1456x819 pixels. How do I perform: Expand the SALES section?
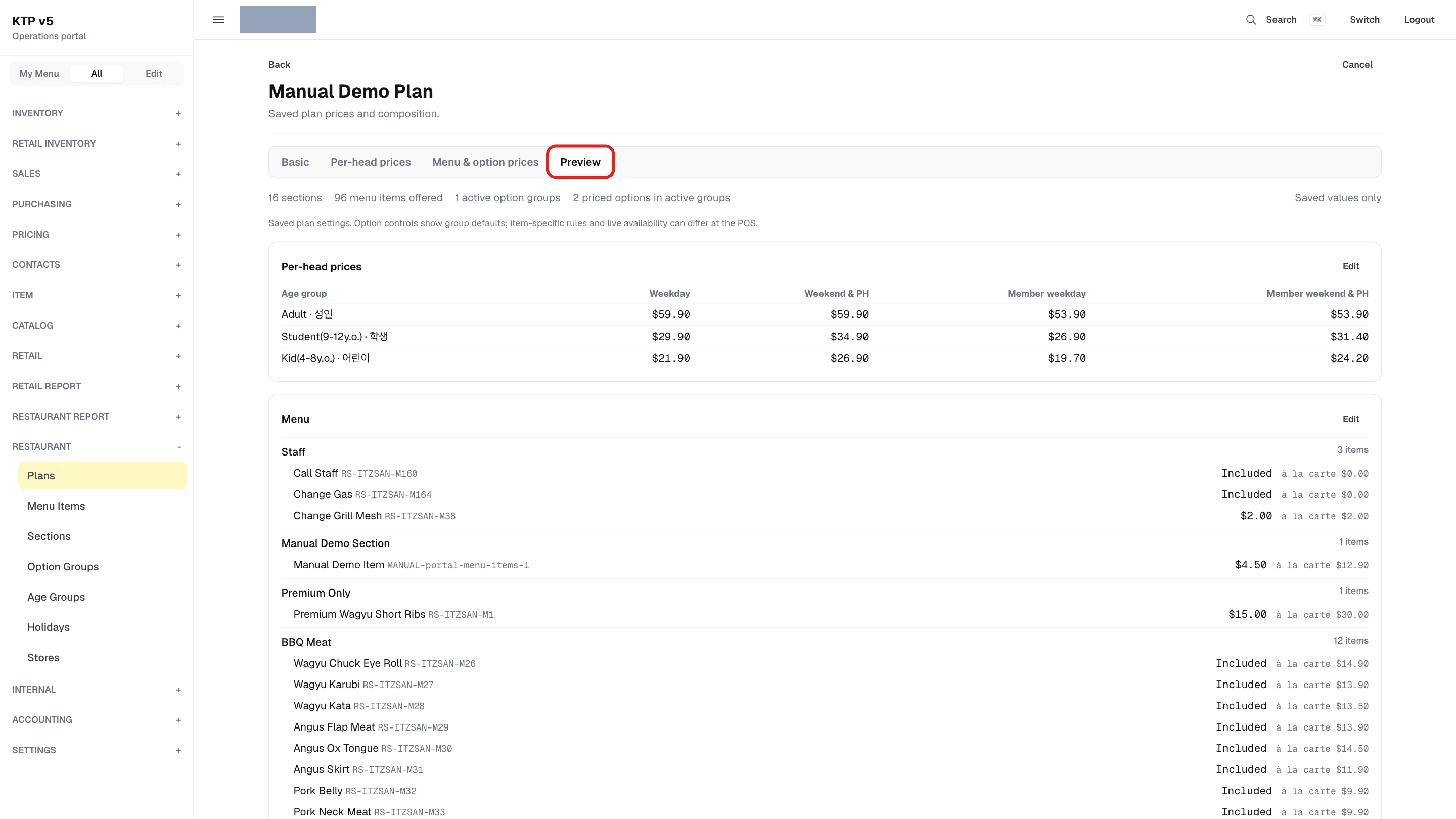[97, 173]
